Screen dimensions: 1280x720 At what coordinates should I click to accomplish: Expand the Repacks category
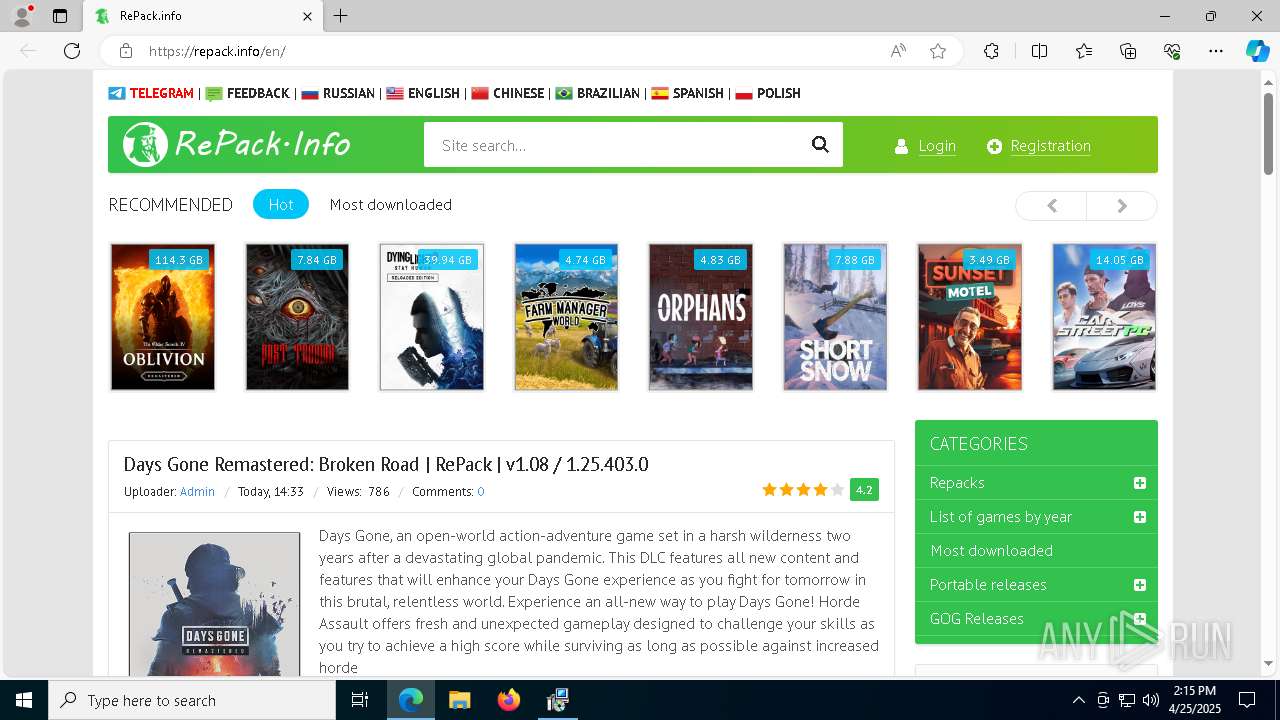[1139, 483]
